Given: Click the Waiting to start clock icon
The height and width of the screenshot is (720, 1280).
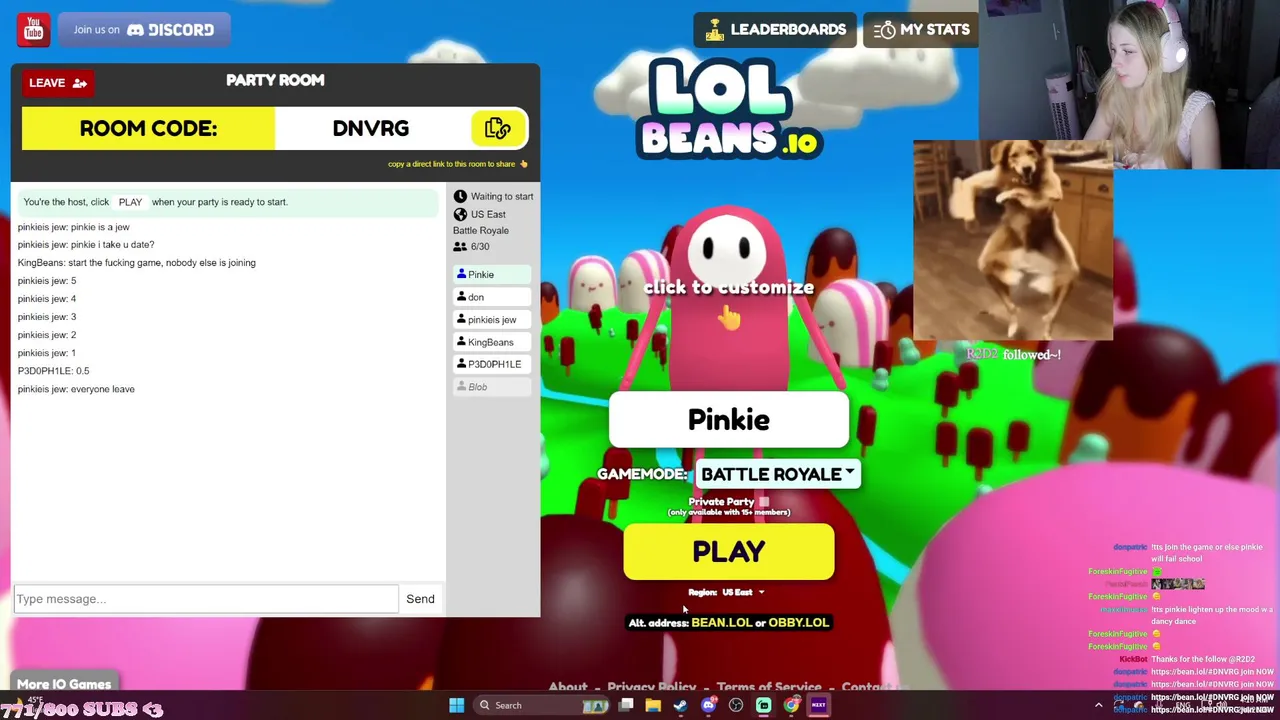Looking at the screenshot, I should tap(460, 197).
